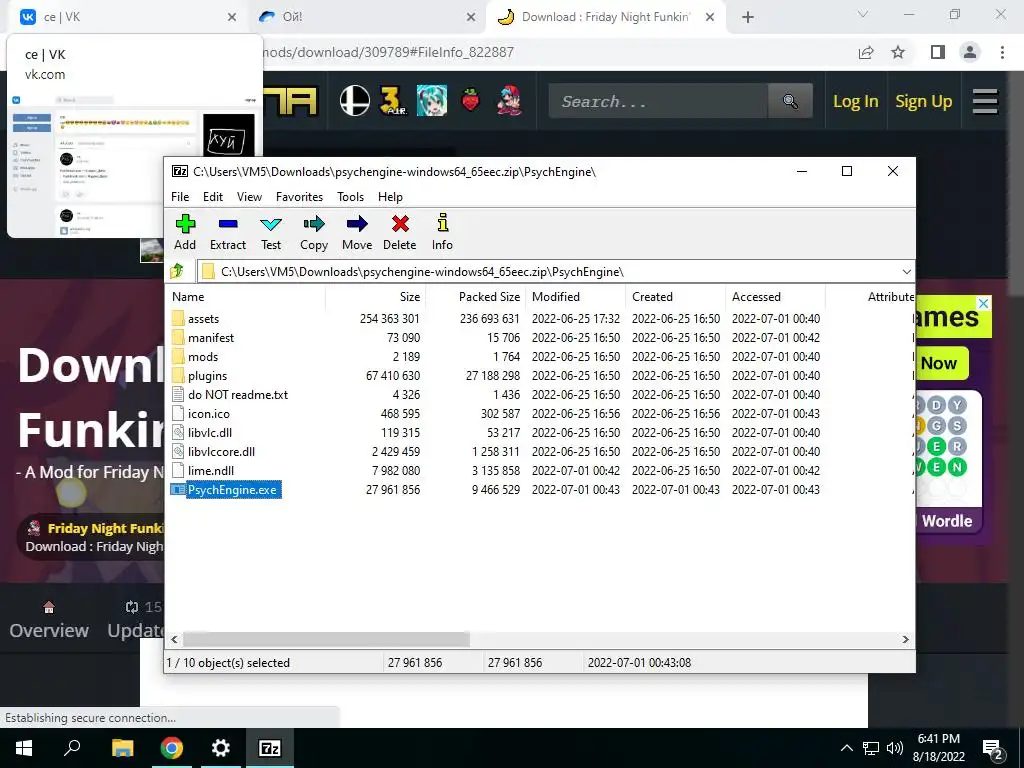Select libvlccore.dll file
The height and width of the screenshot is (768, 1024).
(221, 451)
